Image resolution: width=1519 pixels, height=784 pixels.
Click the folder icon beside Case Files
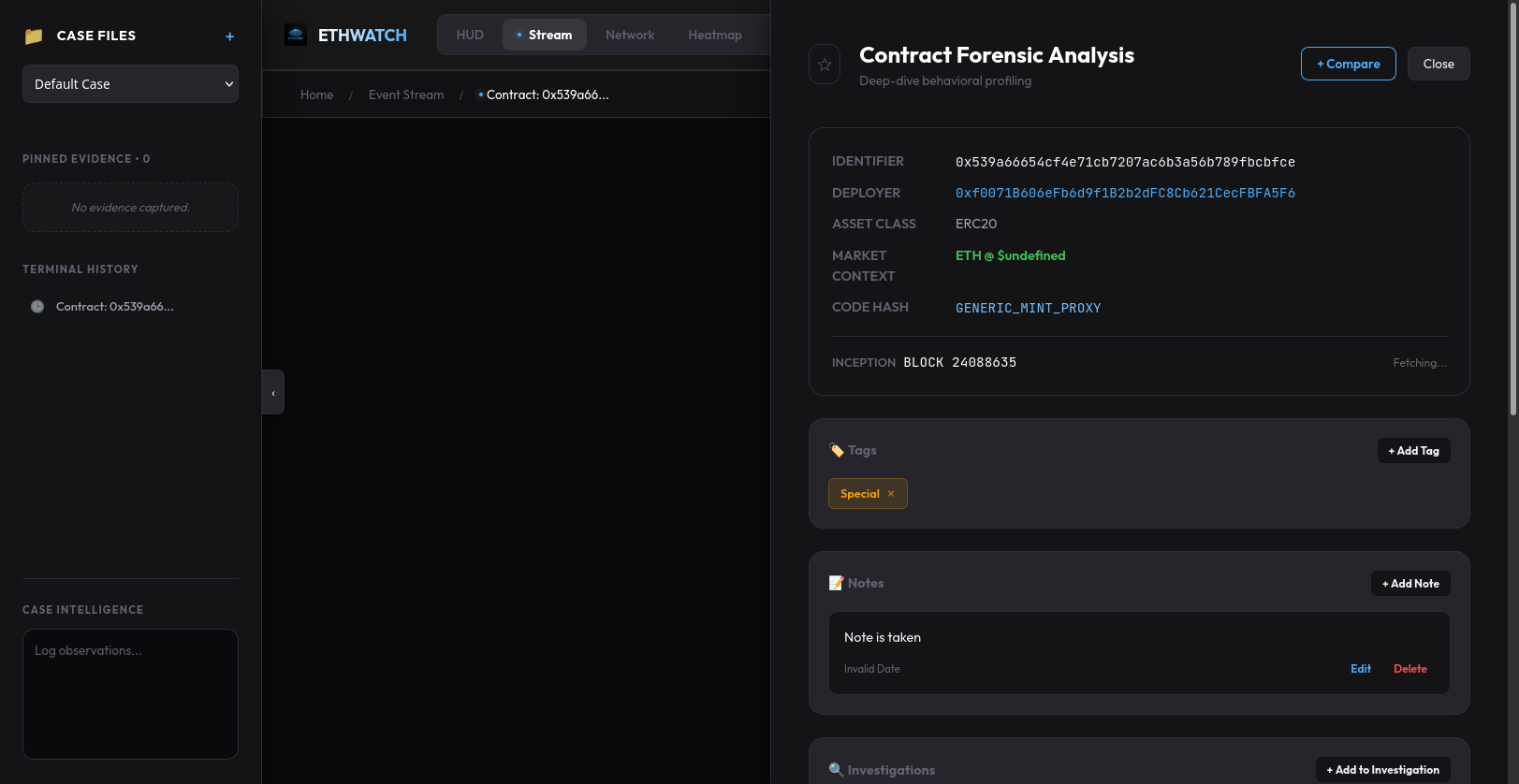[34, 36]
